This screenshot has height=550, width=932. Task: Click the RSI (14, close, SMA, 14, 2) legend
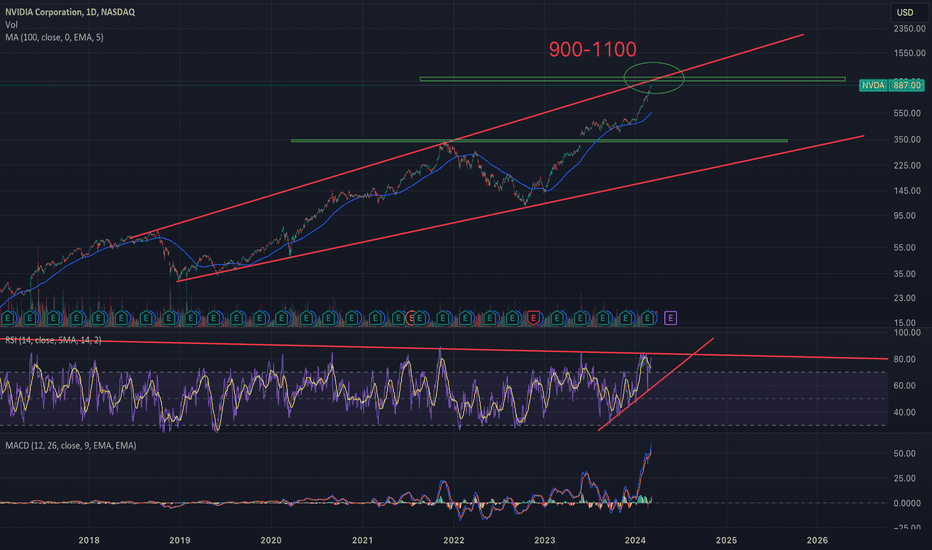point(53,340)
